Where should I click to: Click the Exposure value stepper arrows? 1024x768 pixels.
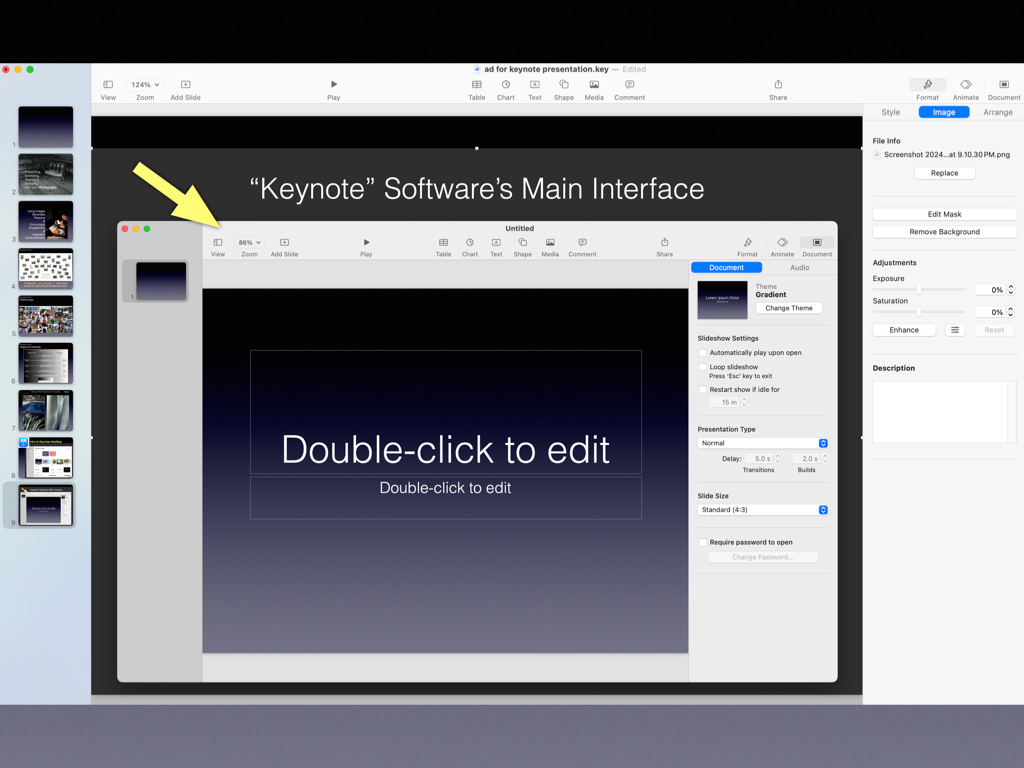(1011, 290)
